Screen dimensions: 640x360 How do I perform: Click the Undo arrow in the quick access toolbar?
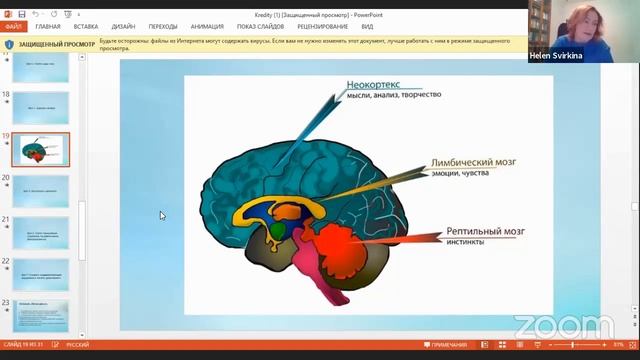point(36,14)
